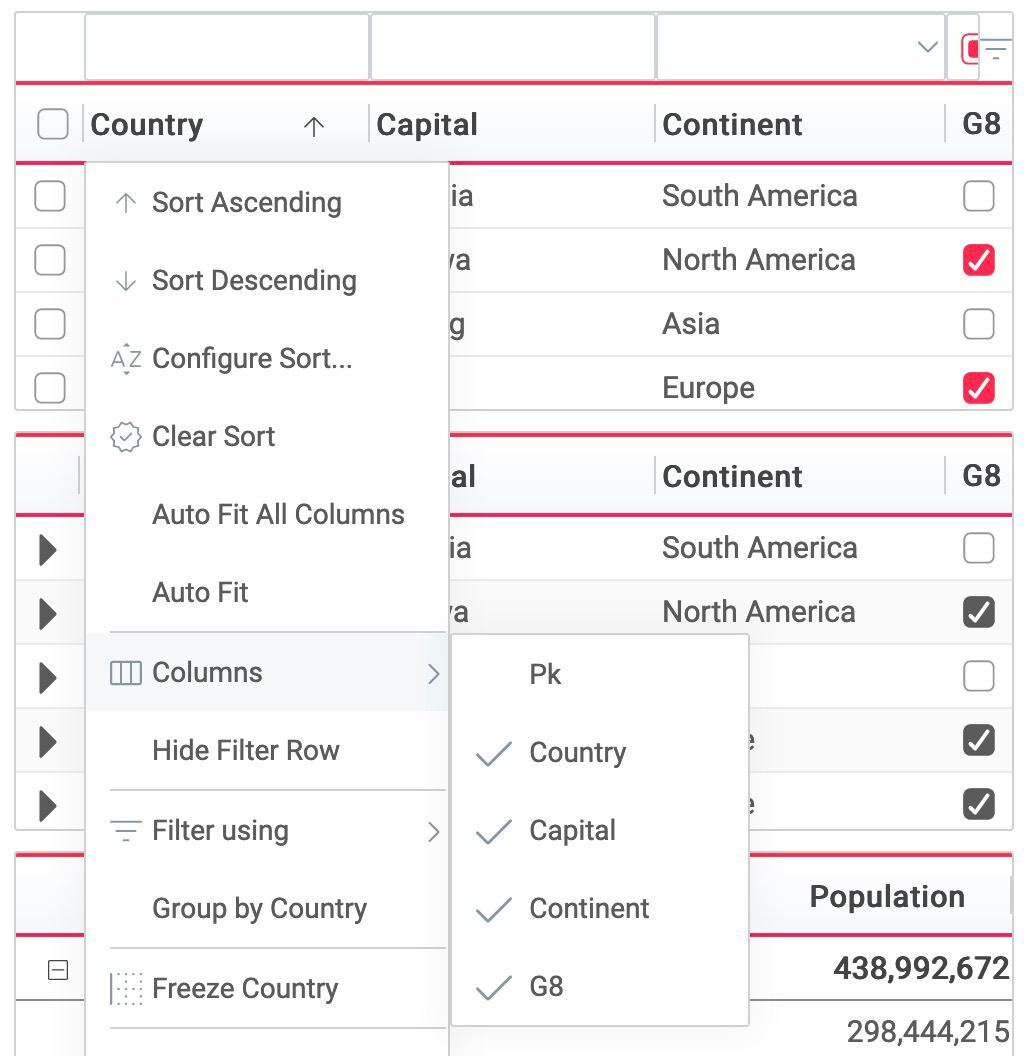Click the Clear Sort badge icon
The image size is (1028, 1056).
tap(125, 437)
